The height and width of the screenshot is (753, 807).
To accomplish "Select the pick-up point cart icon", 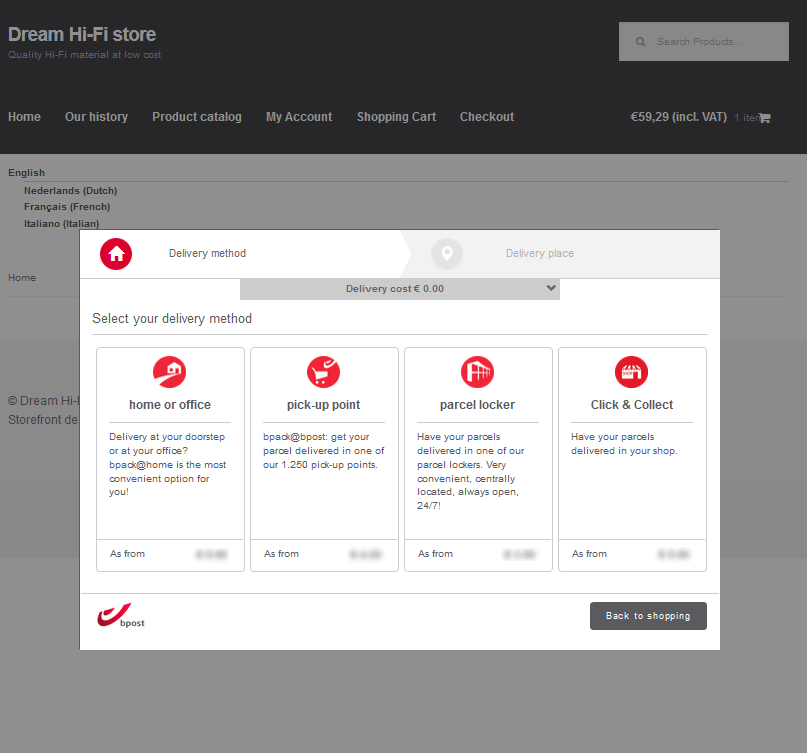I will [324, 372].
